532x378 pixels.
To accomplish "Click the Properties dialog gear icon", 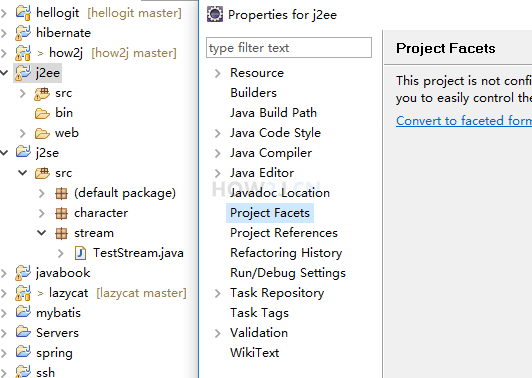I will point(215,15).
